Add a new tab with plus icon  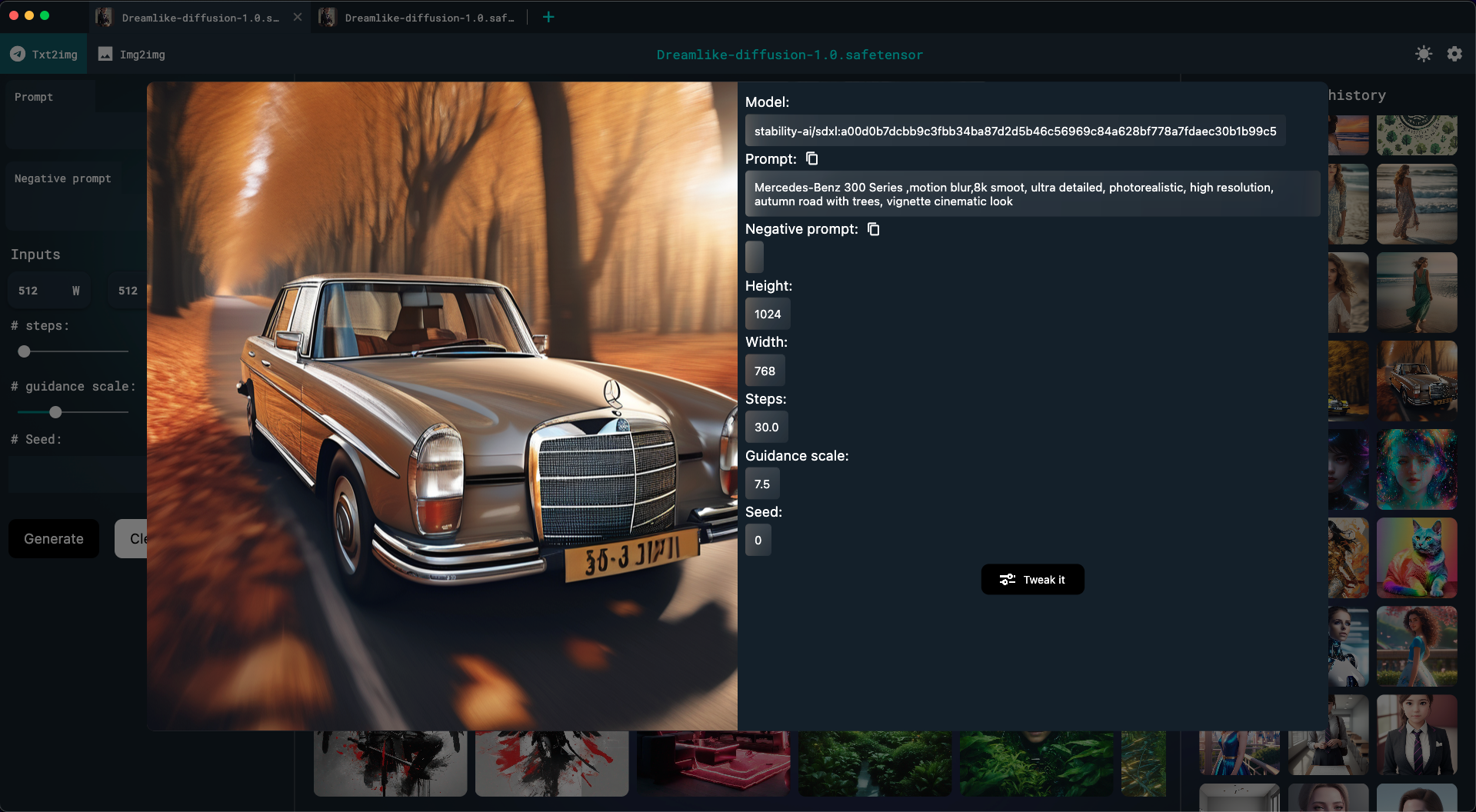tap(548, 17)
